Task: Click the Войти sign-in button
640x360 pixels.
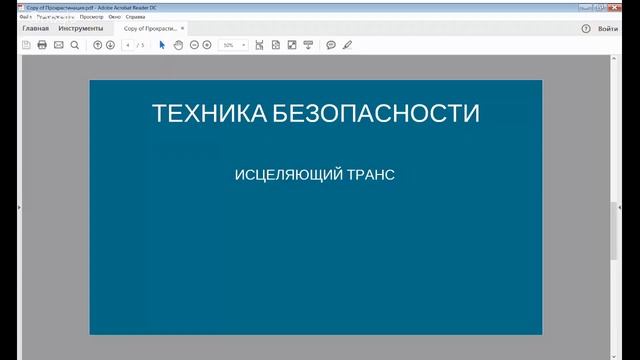Action: 608,29
